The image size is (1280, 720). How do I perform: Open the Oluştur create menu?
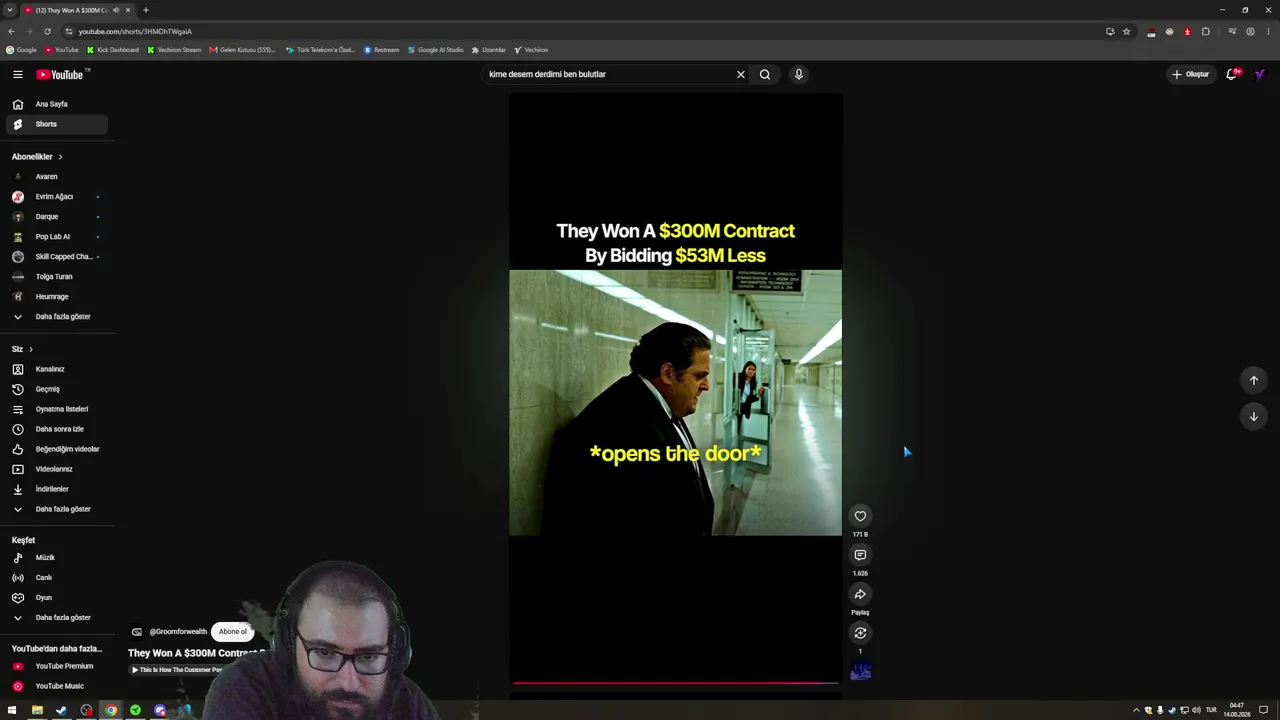pyautogui.click(x=1190, y=74)
